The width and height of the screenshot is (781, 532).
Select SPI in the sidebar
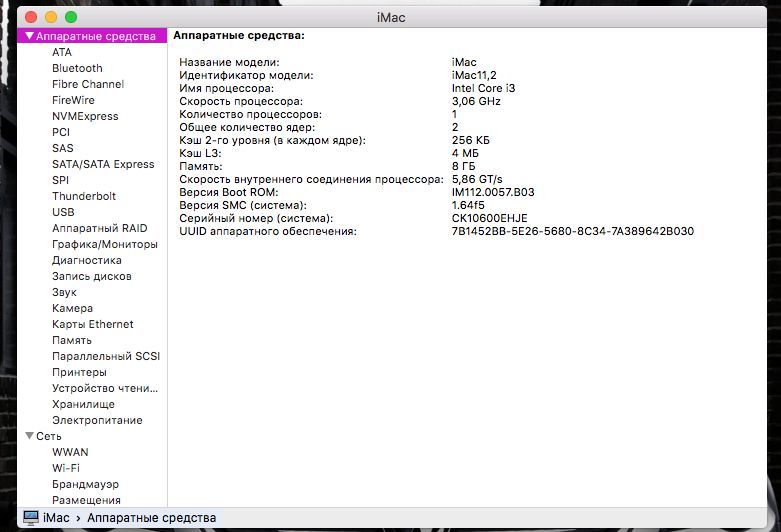[60, 180]
